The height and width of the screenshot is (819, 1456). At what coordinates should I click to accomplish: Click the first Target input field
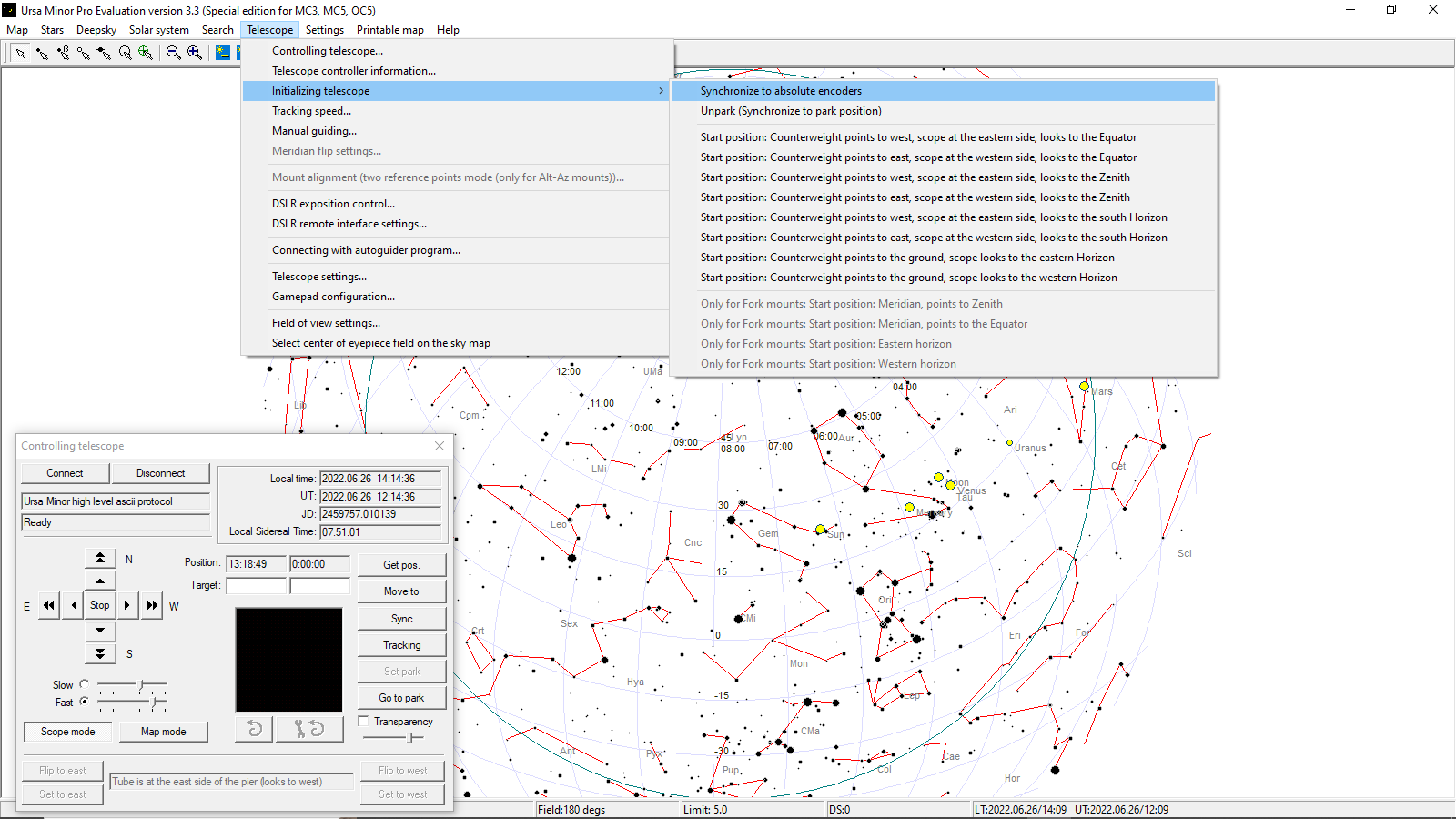pos(256,585)
